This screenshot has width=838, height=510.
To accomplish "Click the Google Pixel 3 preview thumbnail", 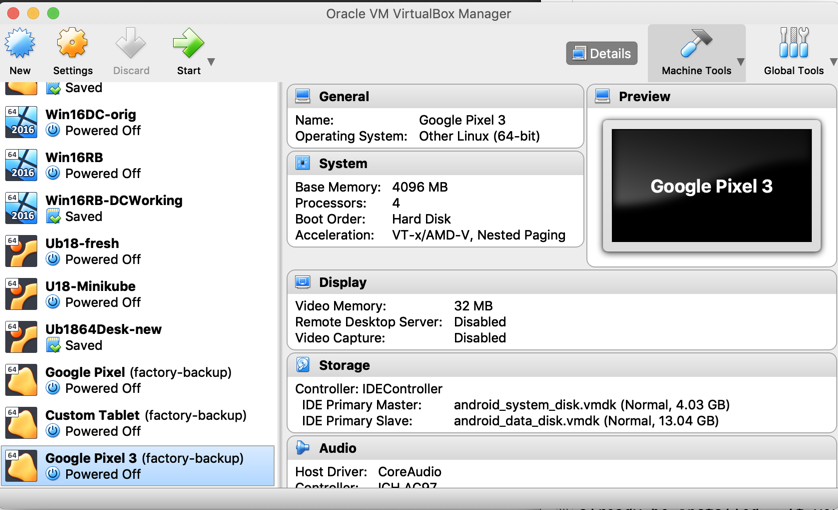I will (711, 186).
